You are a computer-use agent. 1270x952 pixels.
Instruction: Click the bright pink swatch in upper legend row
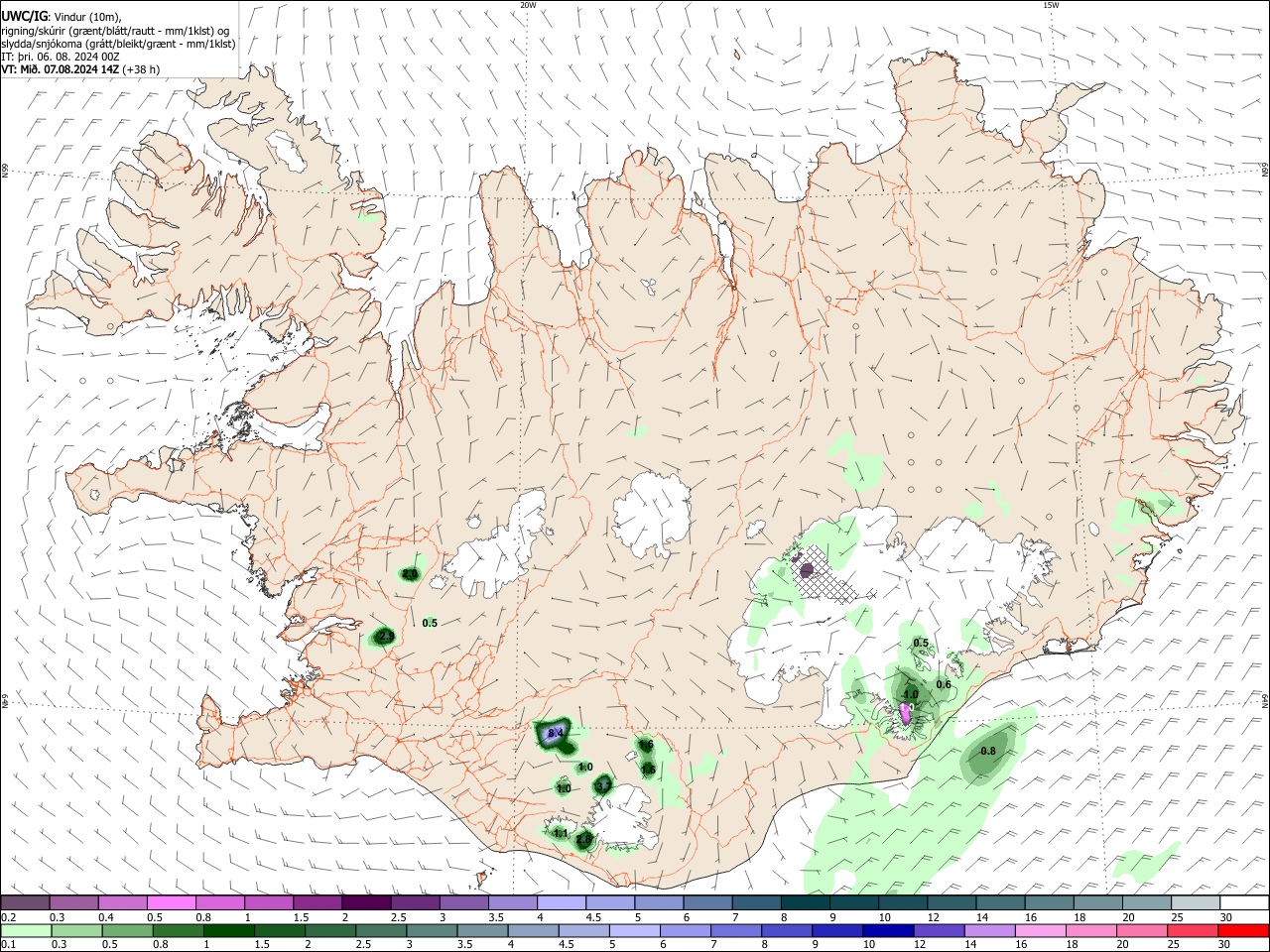pyautogui.click(x=172, y=902)
